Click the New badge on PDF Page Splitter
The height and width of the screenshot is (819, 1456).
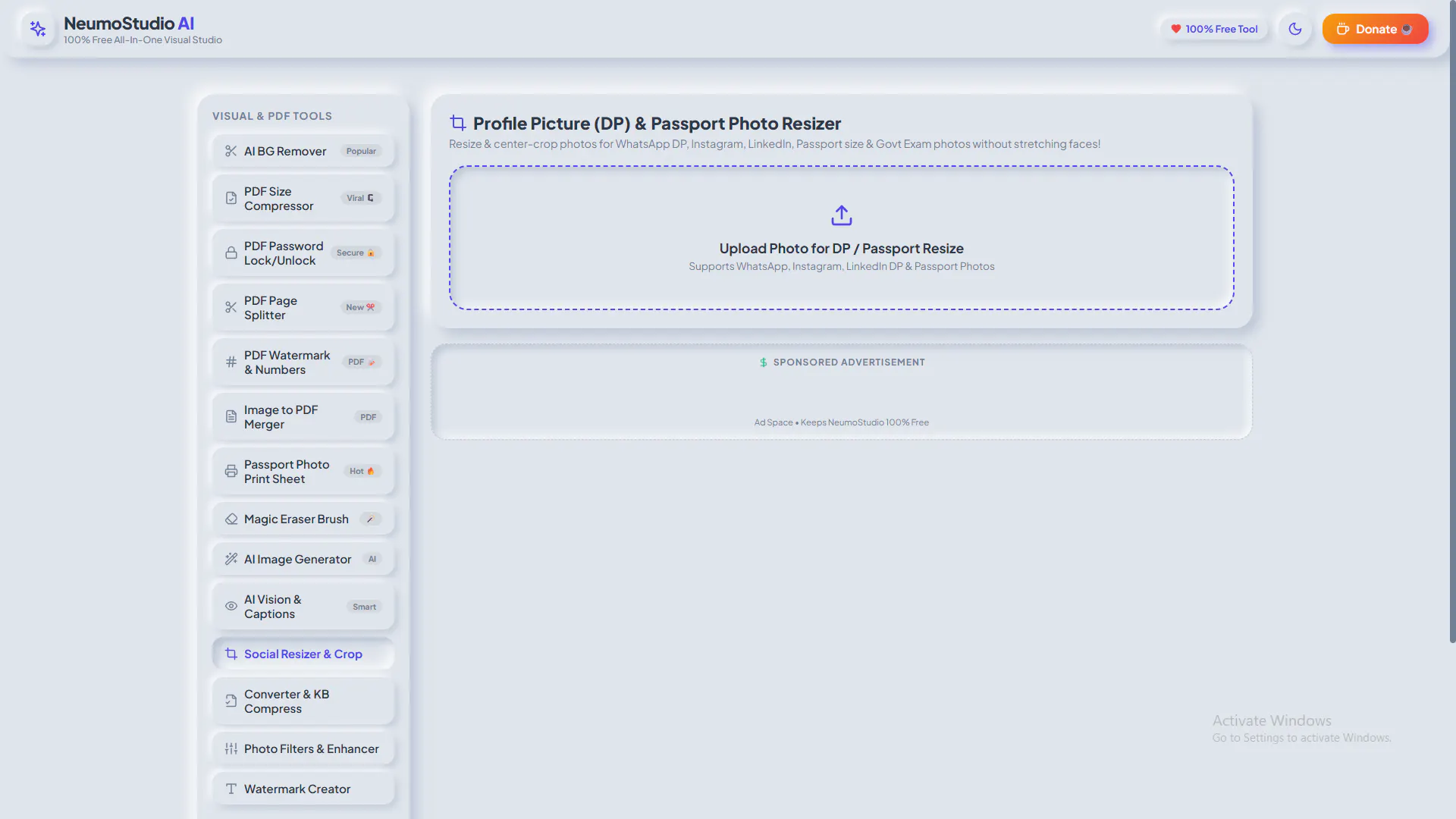click(360, 307)
